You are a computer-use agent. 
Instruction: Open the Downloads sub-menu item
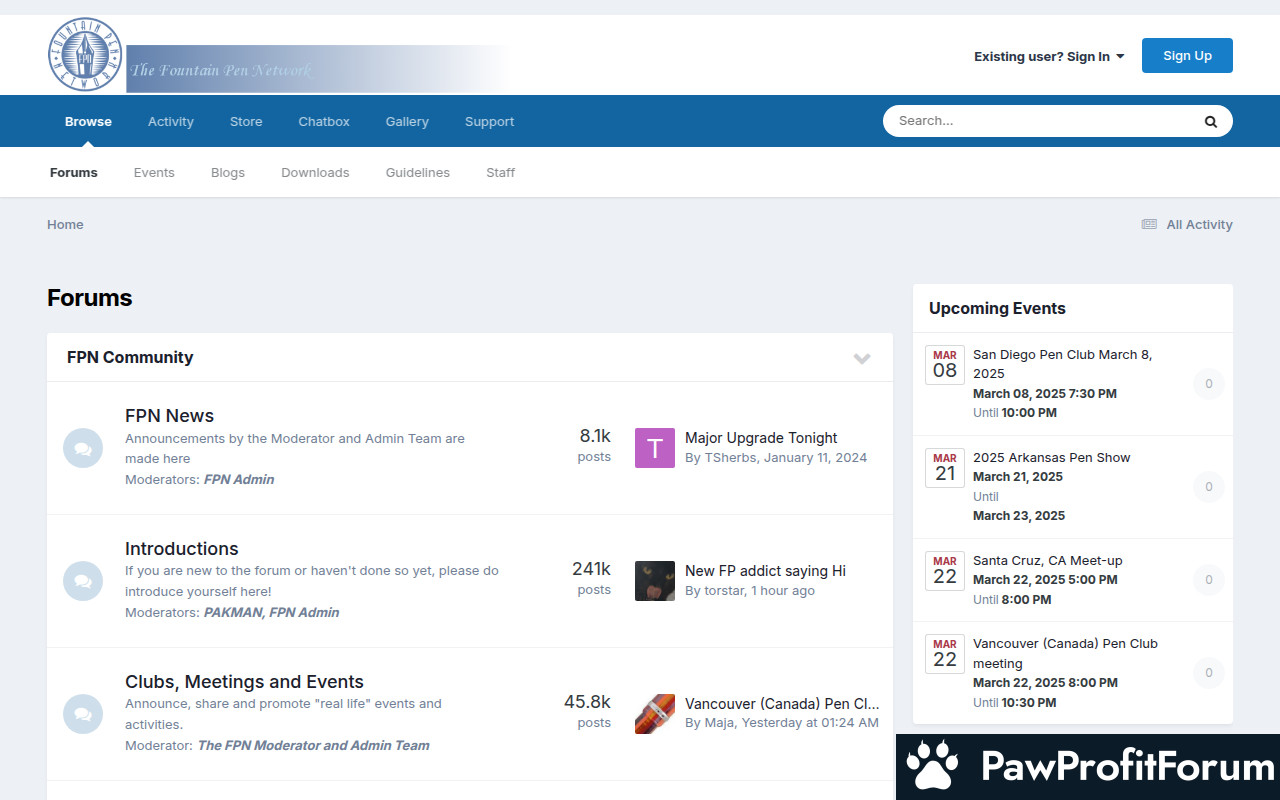(315, 172)
